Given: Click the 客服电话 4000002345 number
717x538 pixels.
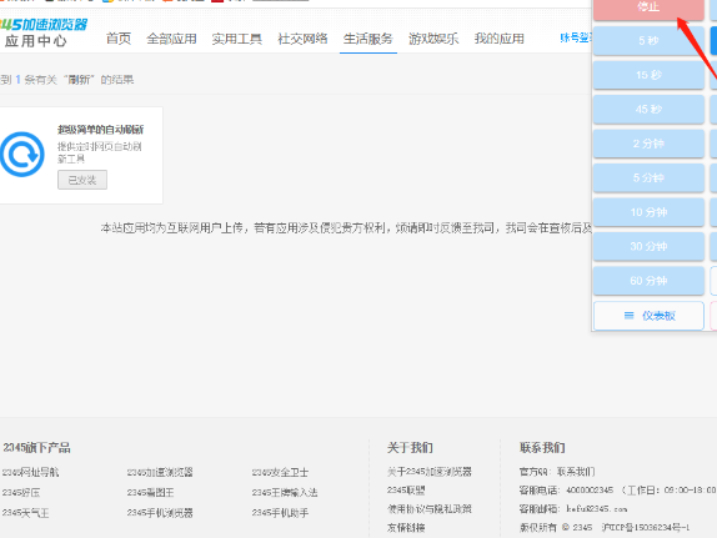Looking at the screenshot, I should coord(590,490).
